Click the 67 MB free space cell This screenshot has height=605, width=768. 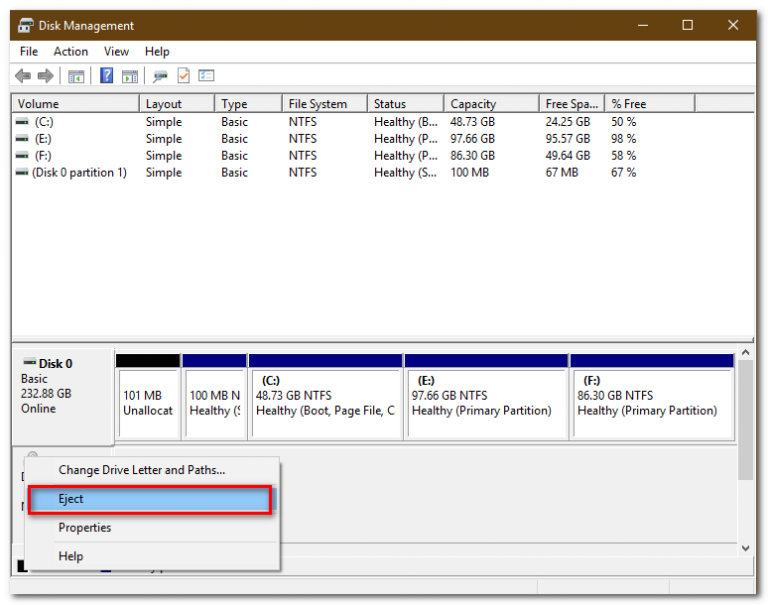[562, 172]
